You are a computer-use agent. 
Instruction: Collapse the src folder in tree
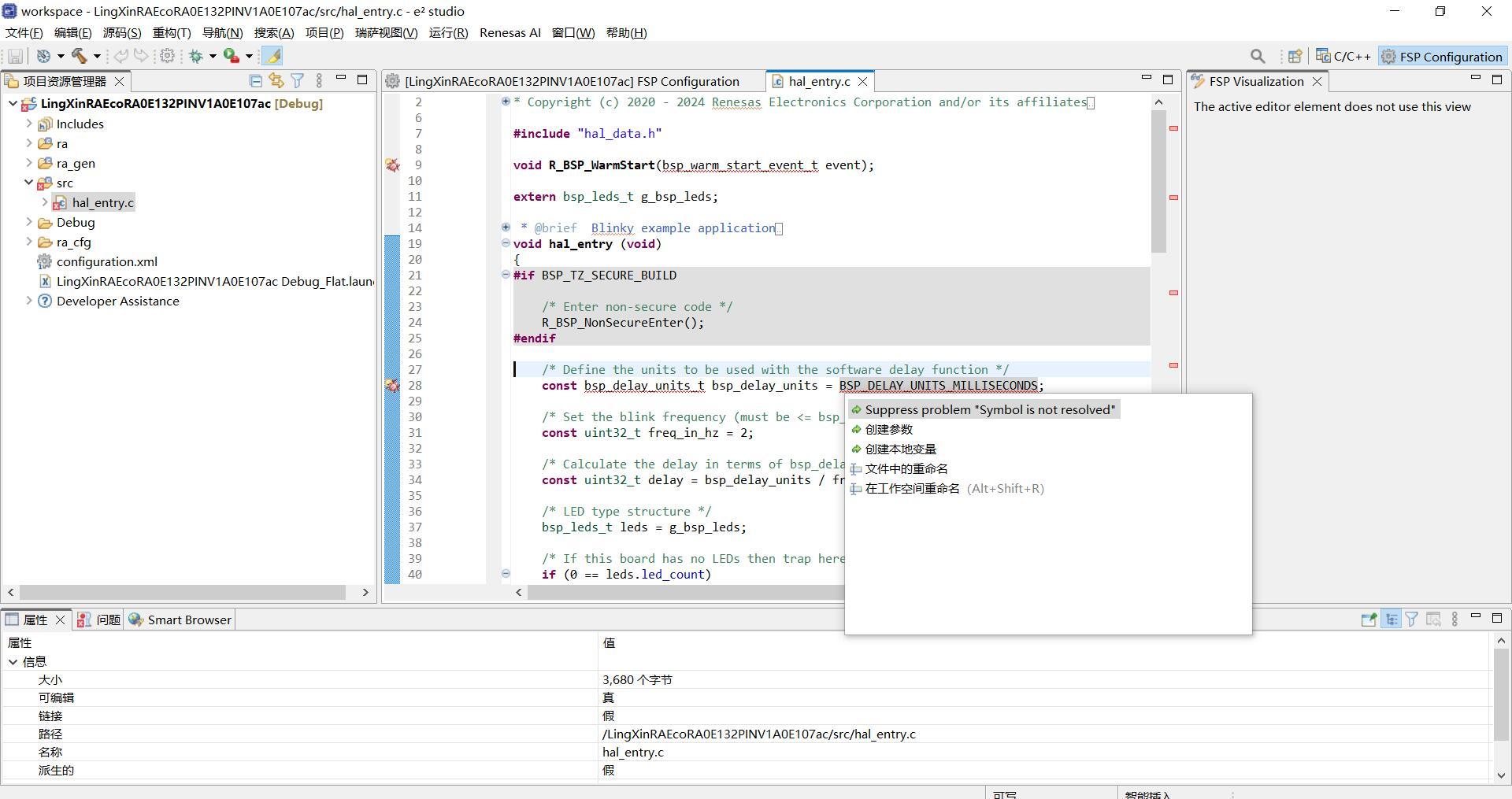point(29,183)
